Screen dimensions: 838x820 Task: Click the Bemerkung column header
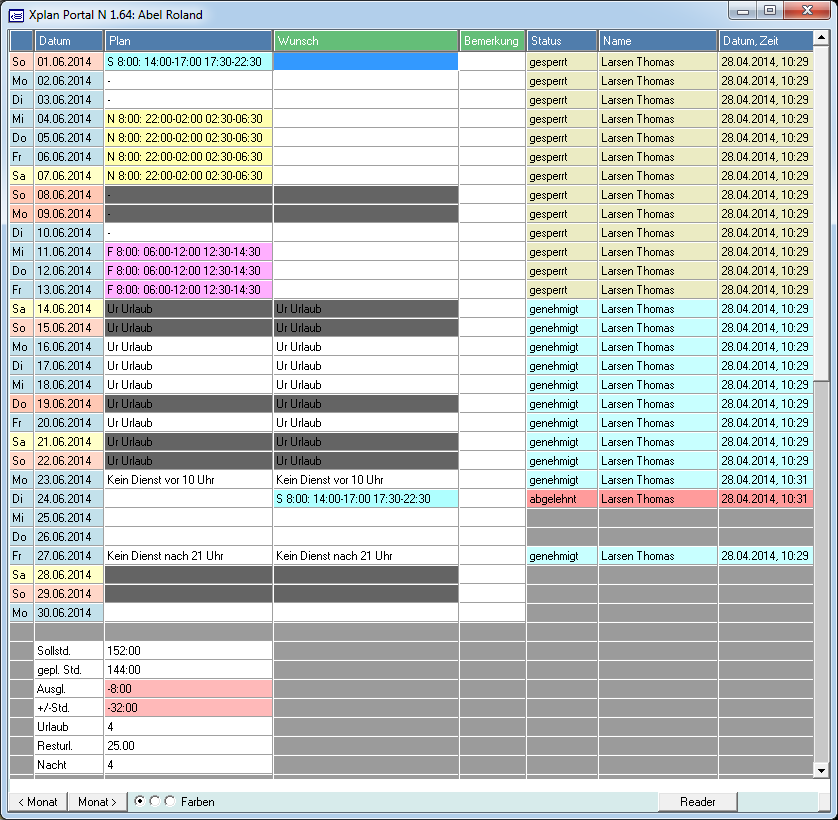click(x=491, y=41)
